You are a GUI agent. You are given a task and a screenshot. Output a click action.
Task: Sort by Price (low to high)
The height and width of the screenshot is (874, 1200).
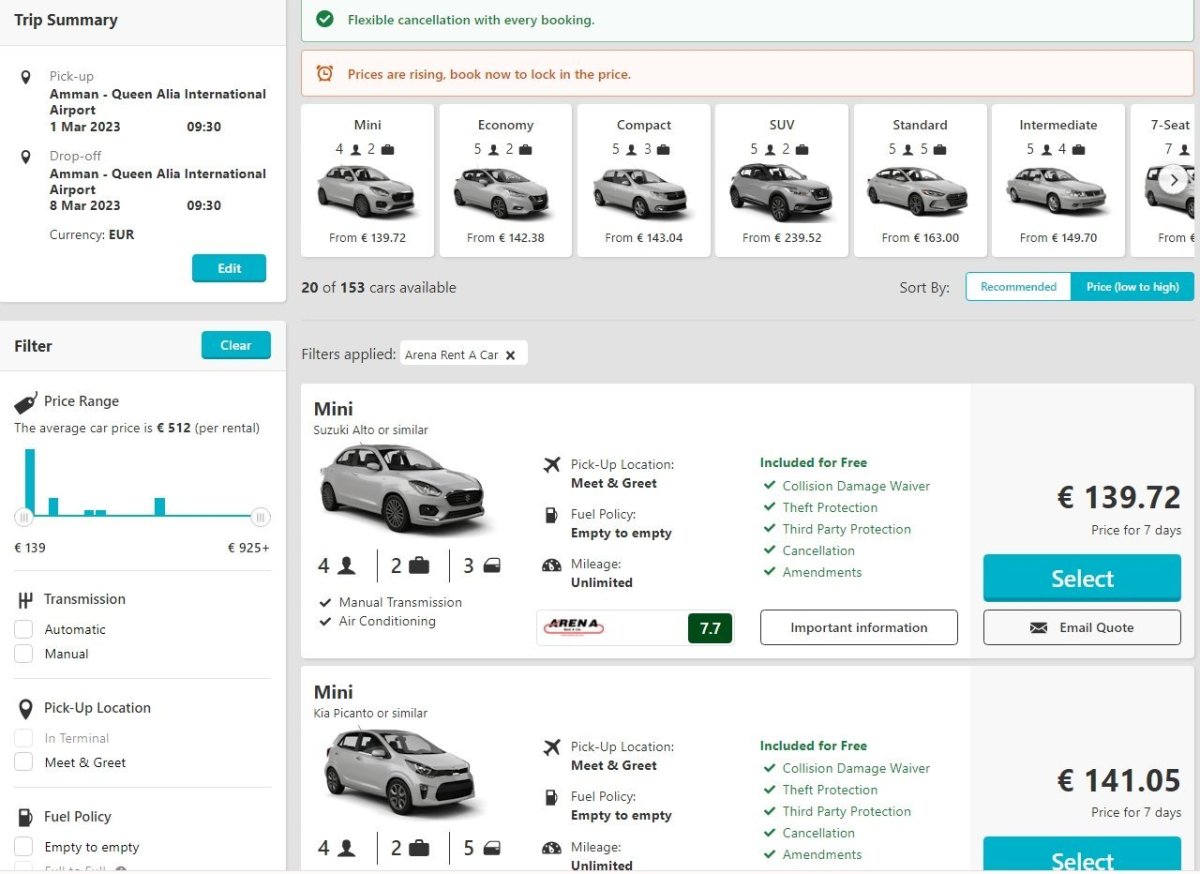(1132, 287)
